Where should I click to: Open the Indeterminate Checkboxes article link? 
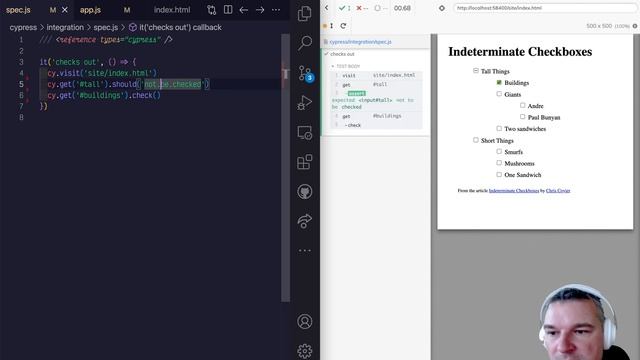point(514,191)
